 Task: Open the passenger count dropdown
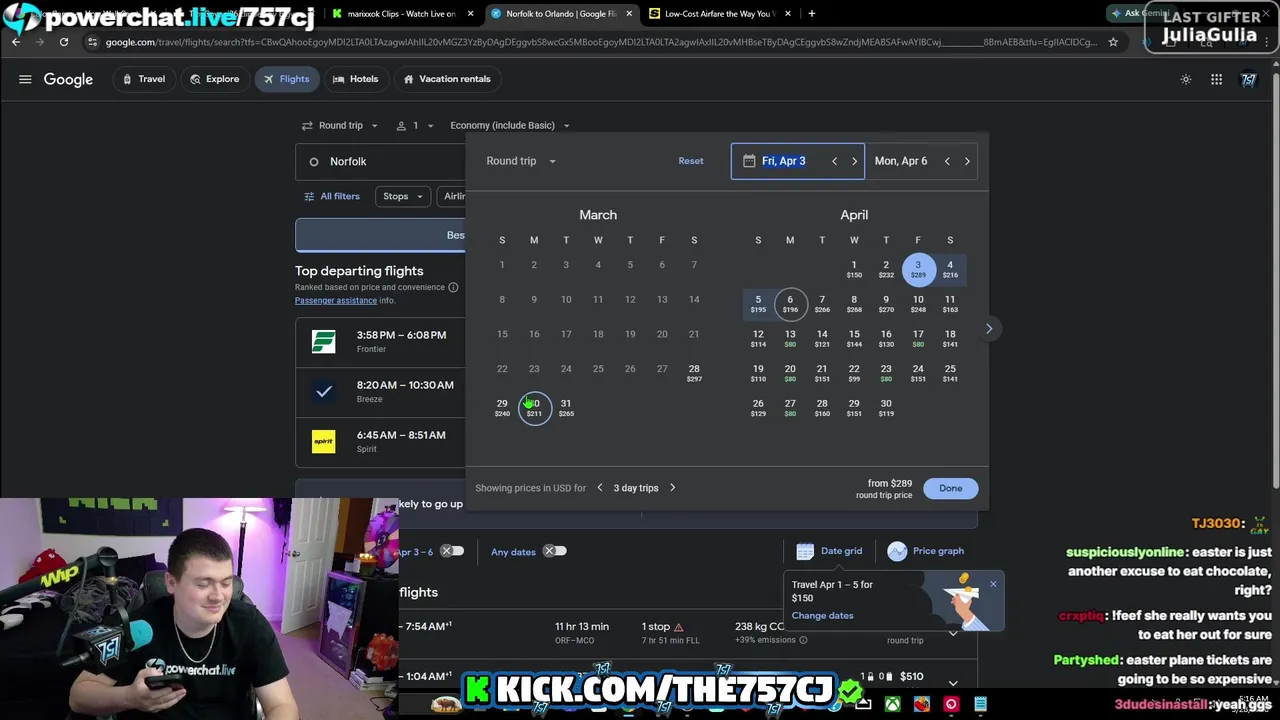tap(415, 125)
